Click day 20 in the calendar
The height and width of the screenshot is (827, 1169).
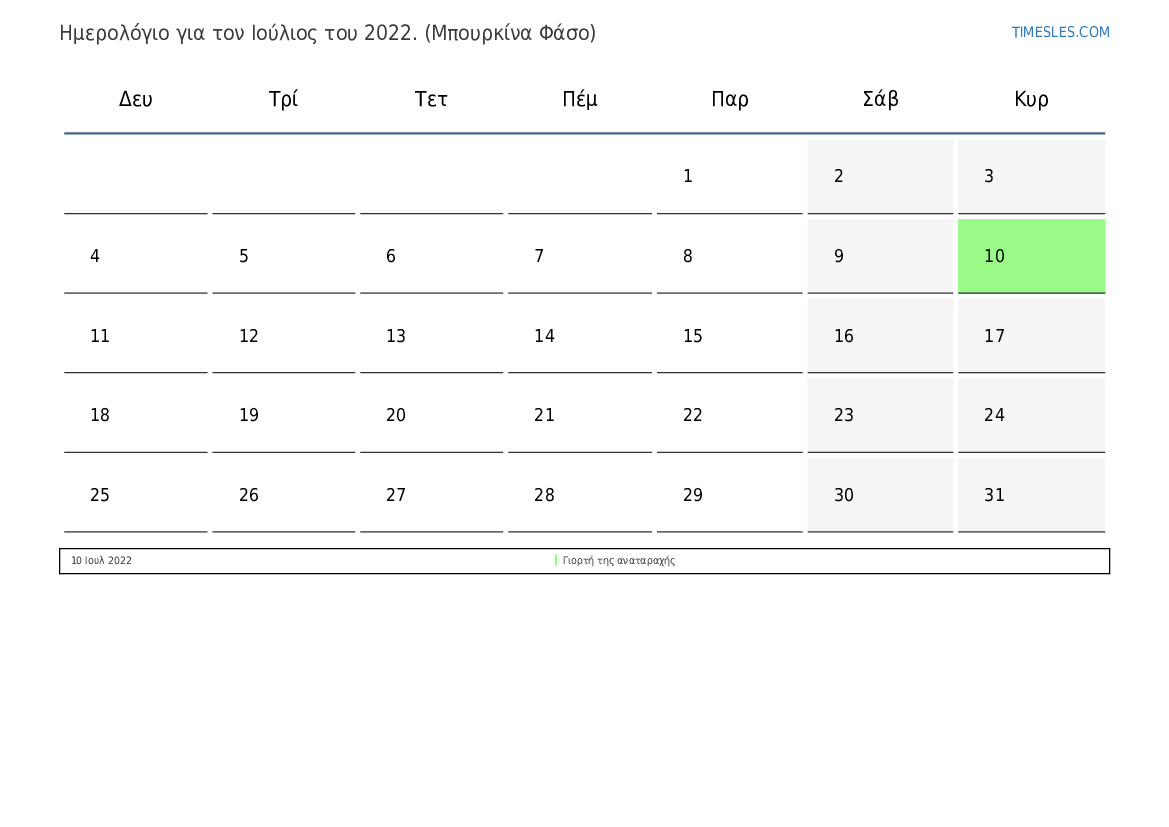coord(431,415)
